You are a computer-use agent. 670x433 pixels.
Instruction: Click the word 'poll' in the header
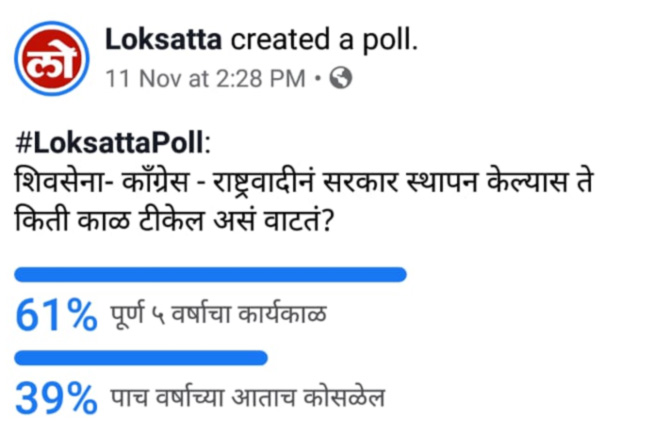389,41
